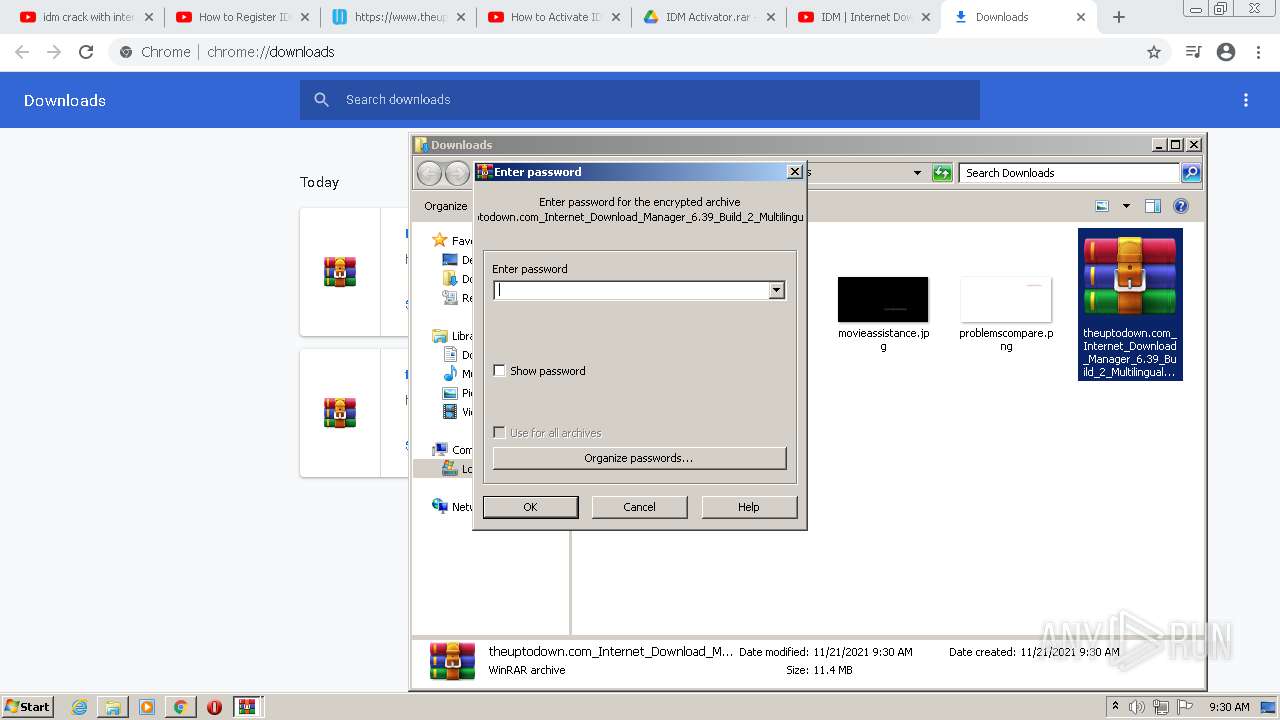Select the Pictures library icon in sidebar
The height and width of the screenshot is (720, 1280).
[x=450, y=393]
